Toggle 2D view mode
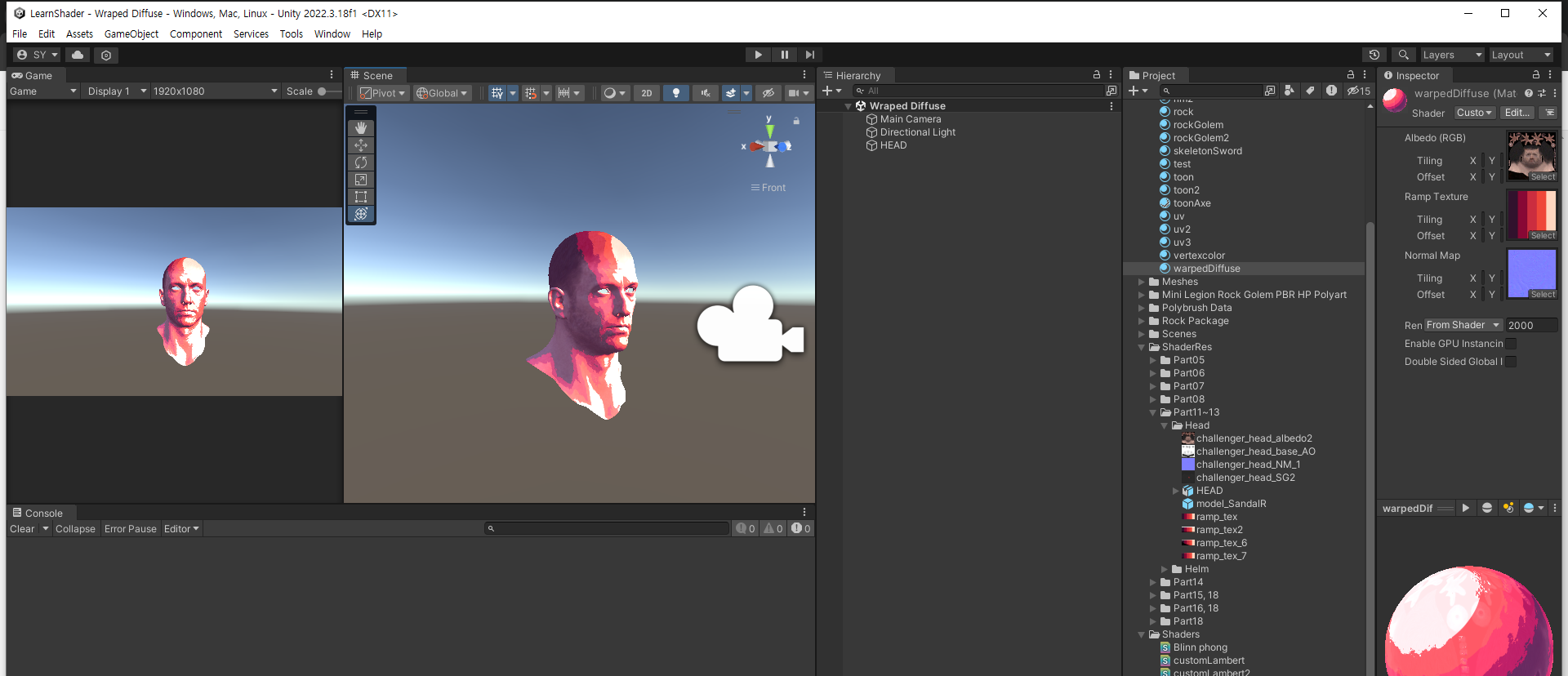This screenshot has height=676, width=1568. 647,93
